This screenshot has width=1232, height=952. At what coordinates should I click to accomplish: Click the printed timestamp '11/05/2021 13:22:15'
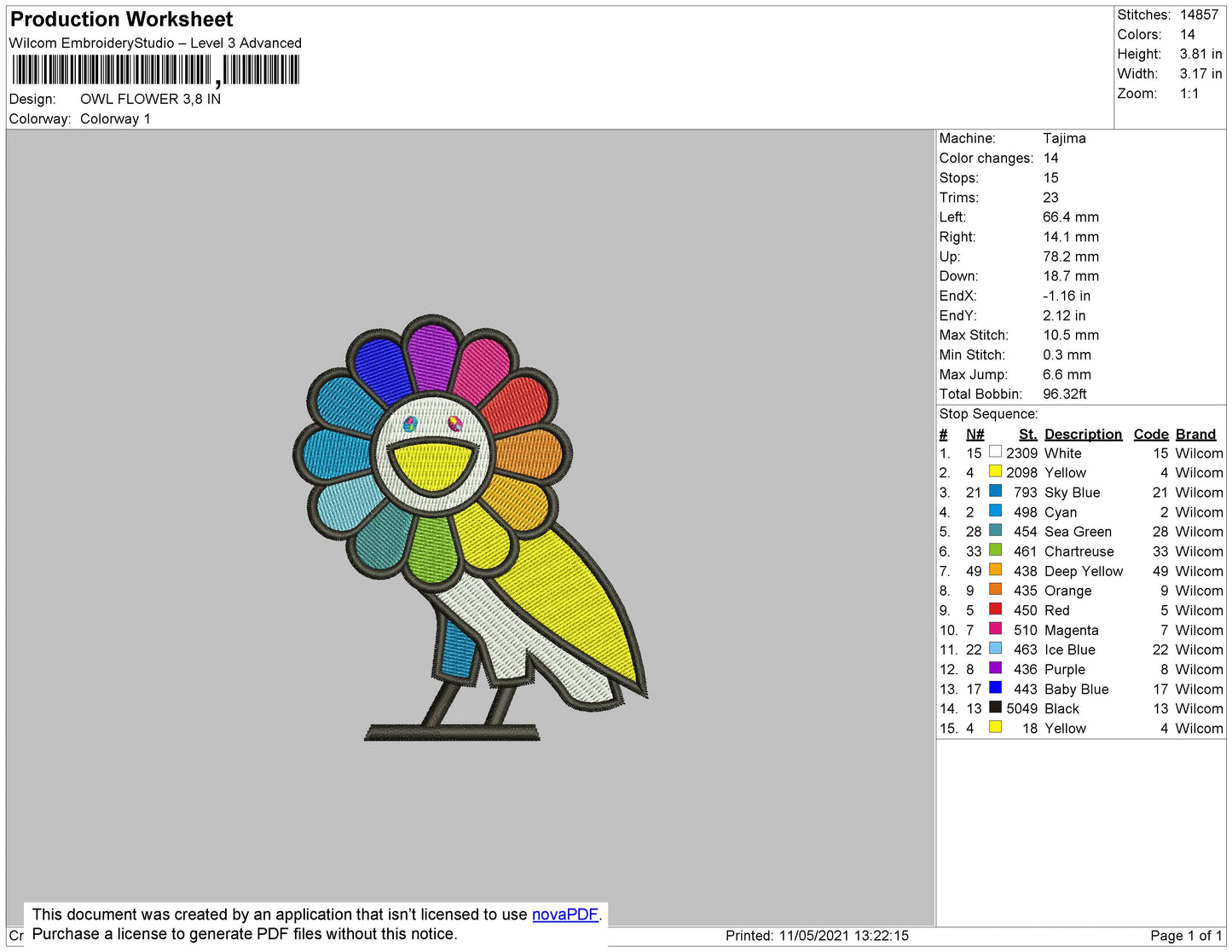click(843, 936)
